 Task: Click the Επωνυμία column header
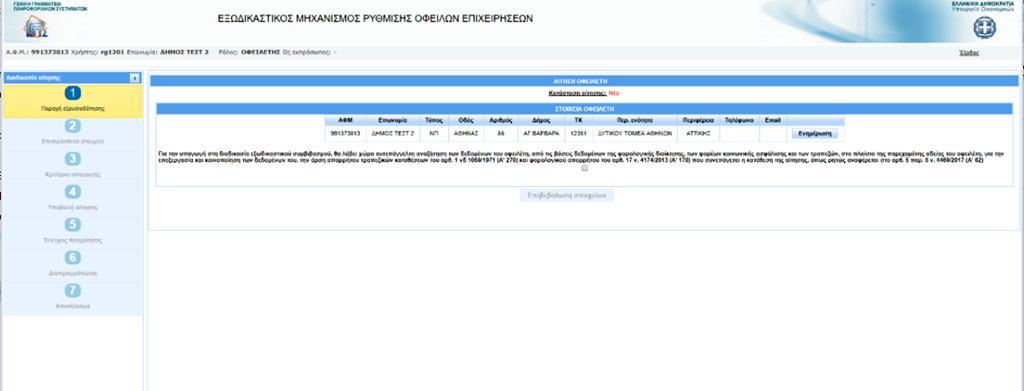[x=393, y=121]
